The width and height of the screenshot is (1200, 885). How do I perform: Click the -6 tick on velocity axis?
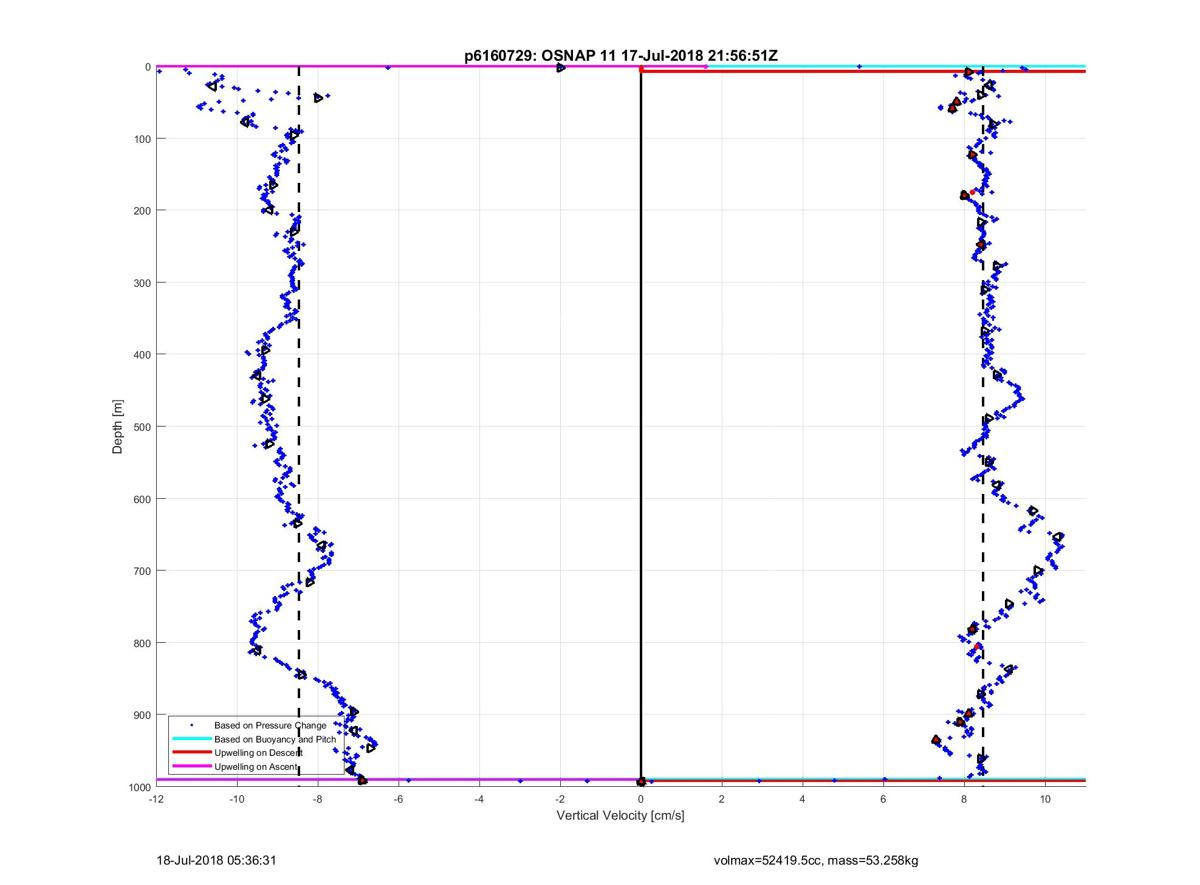tap(398, 799)
